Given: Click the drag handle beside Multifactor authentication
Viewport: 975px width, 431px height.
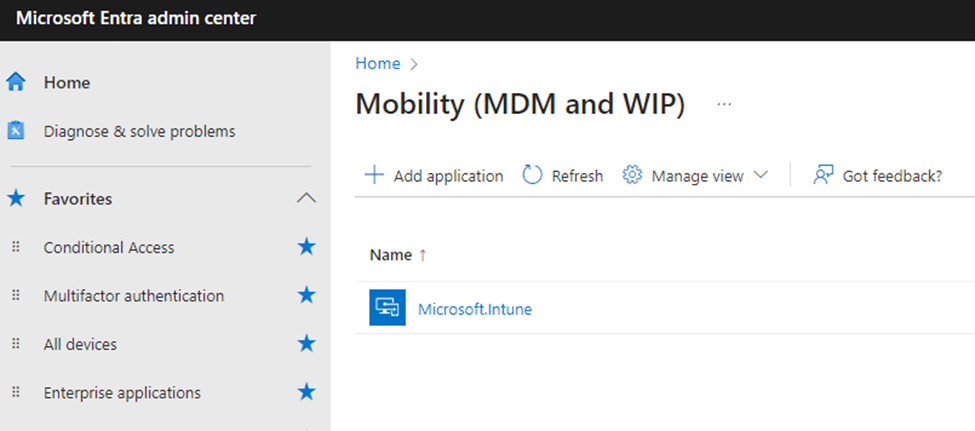Looking at the screenshot, I should tap(16, 296).
